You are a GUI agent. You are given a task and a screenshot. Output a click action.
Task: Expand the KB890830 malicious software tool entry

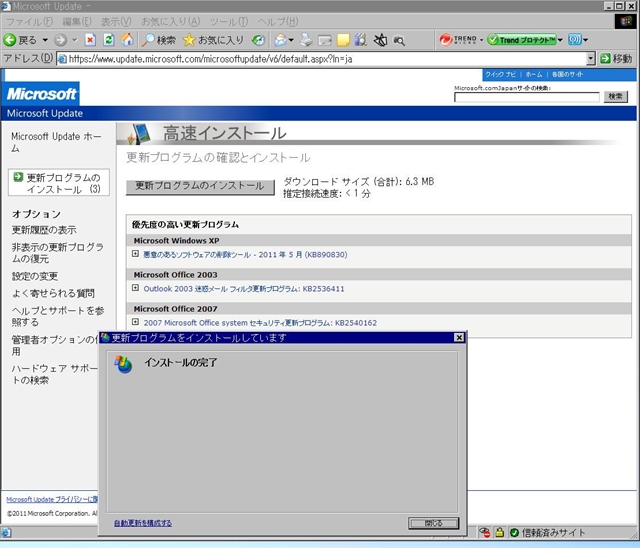pyautogui.click(x=135, y=254)
